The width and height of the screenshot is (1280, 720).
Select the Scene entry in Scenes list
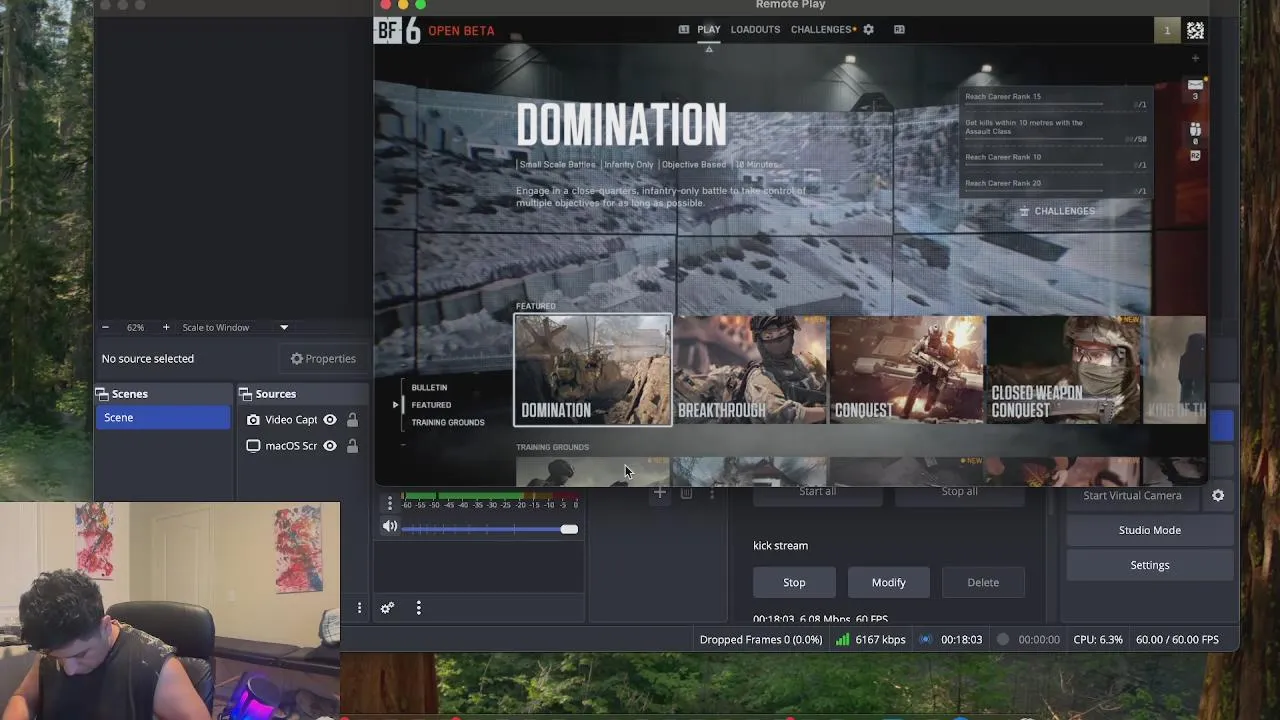click(162, 418)
